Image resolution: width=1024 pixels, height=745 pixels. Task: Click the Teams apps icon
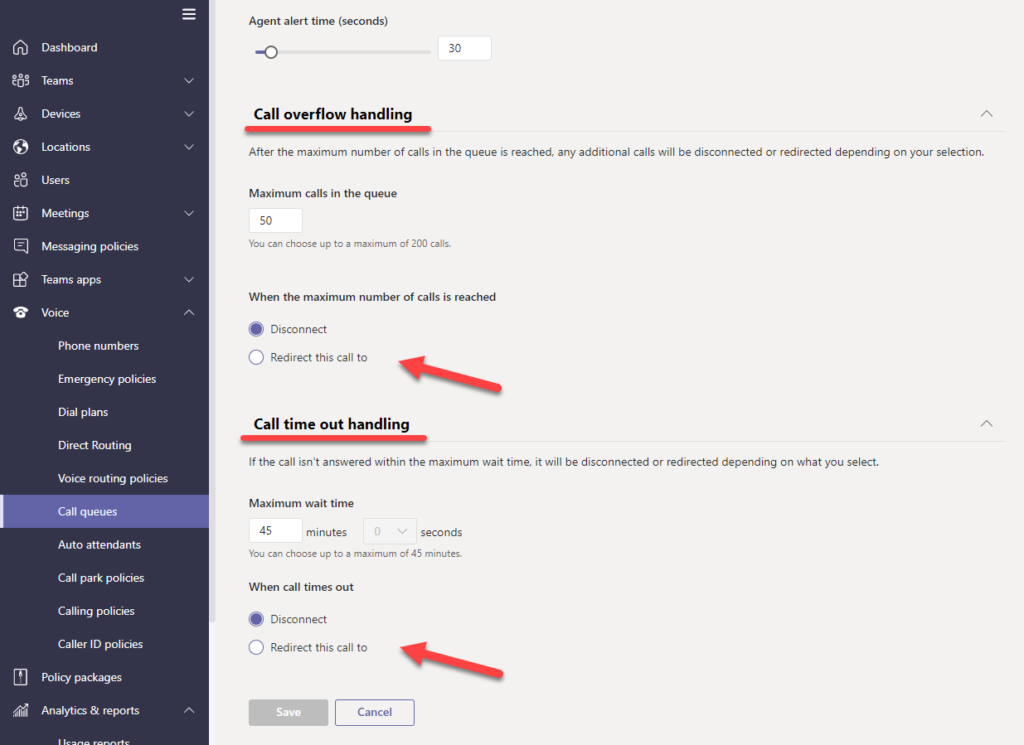click(x=21, y=279)
